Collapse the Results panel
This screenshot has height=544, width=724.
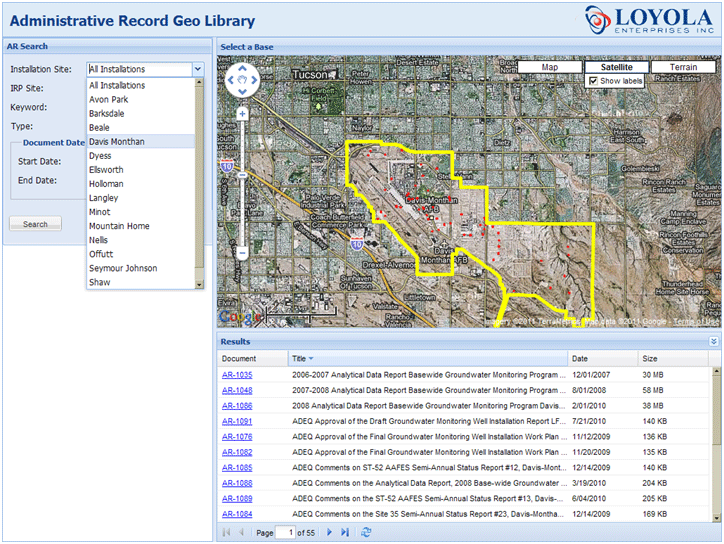[x=713, y=341]
